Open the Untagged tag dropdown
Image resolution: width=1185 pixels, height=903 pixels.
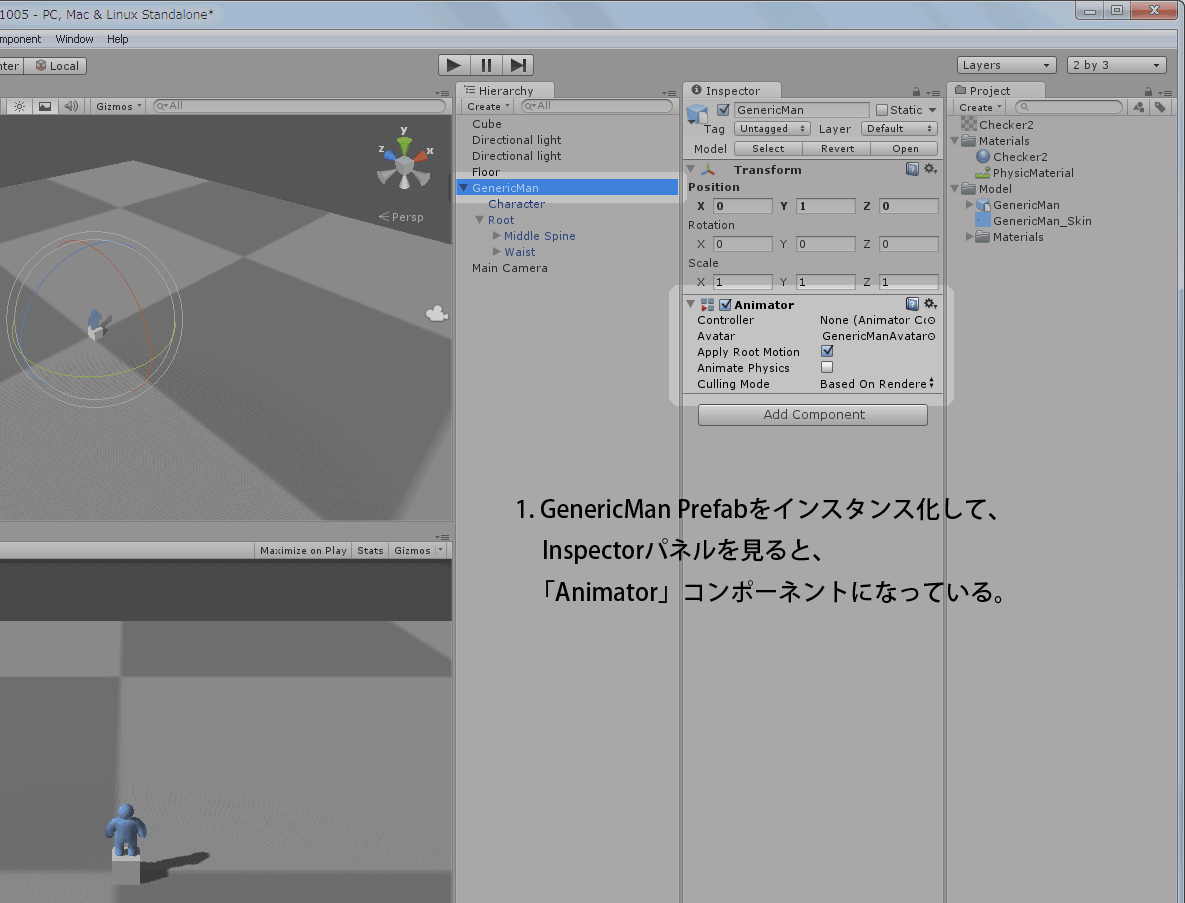point(771,129)
